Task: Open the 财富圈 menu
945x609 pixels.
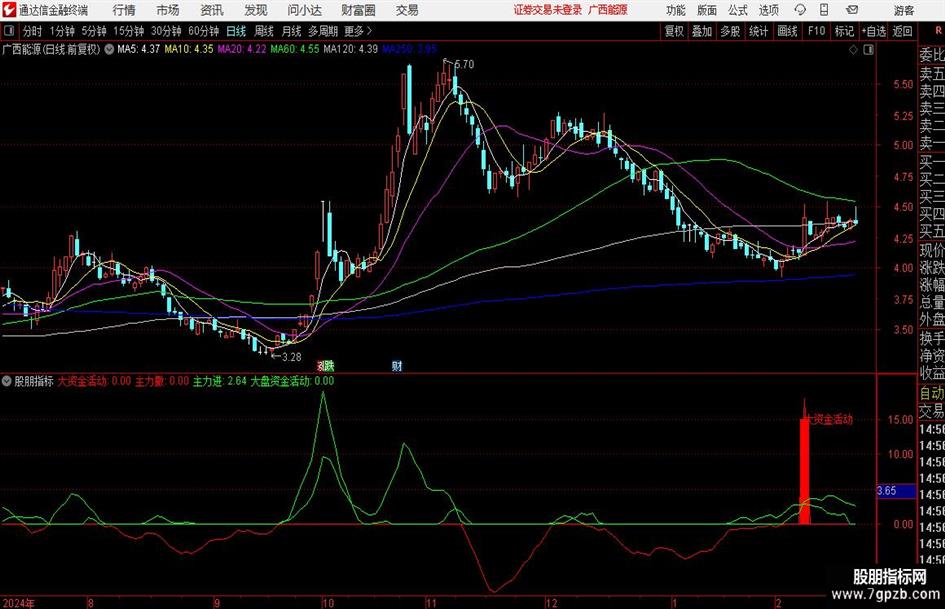Action: pyautogui.click(x=358, y=10)
